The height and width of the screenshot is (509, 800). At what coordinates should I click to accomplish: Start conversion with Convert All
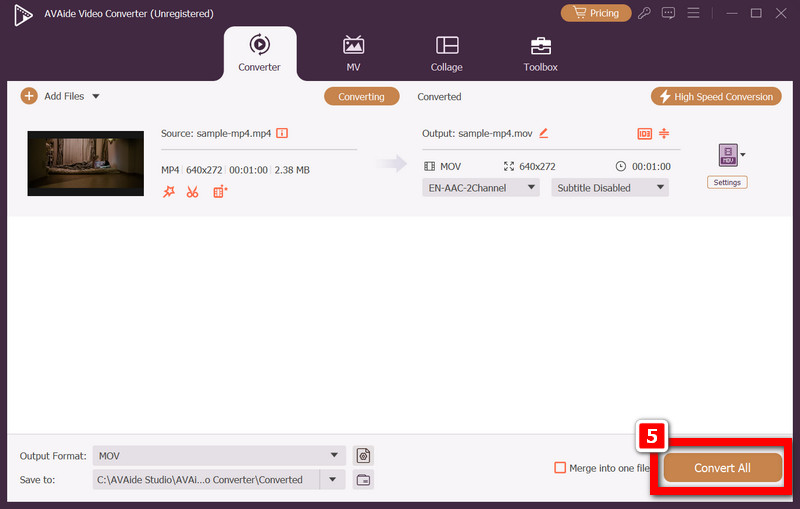[x=722, y=468]
